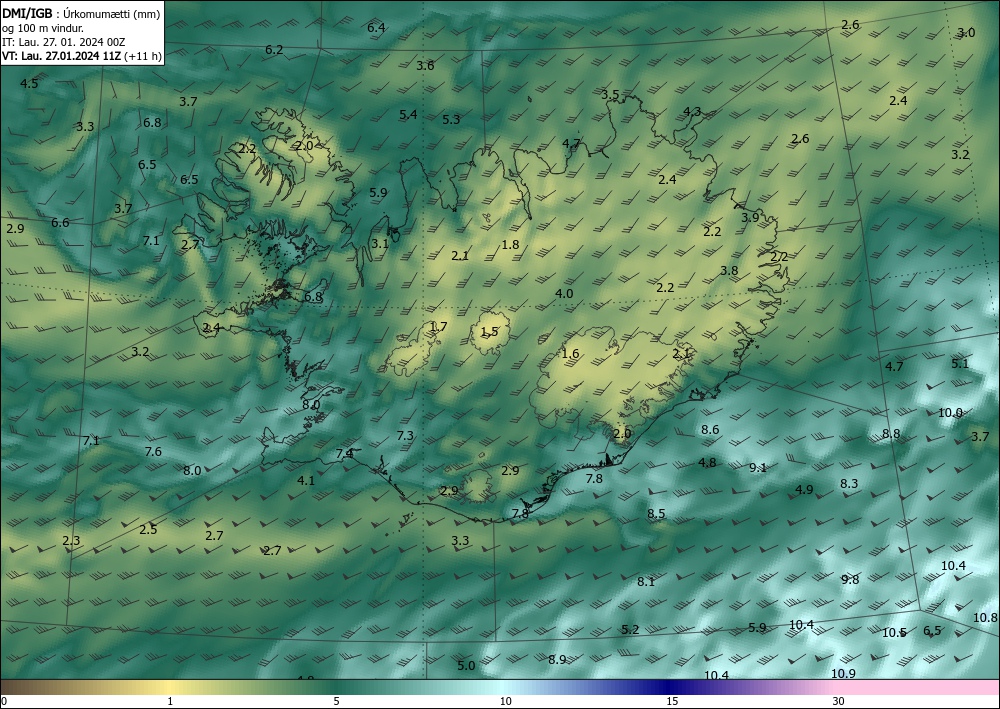The width and height of the screenshot is (1000, 709).
Task: Click the map value '7.4'
Action: [x=344, y=454]
